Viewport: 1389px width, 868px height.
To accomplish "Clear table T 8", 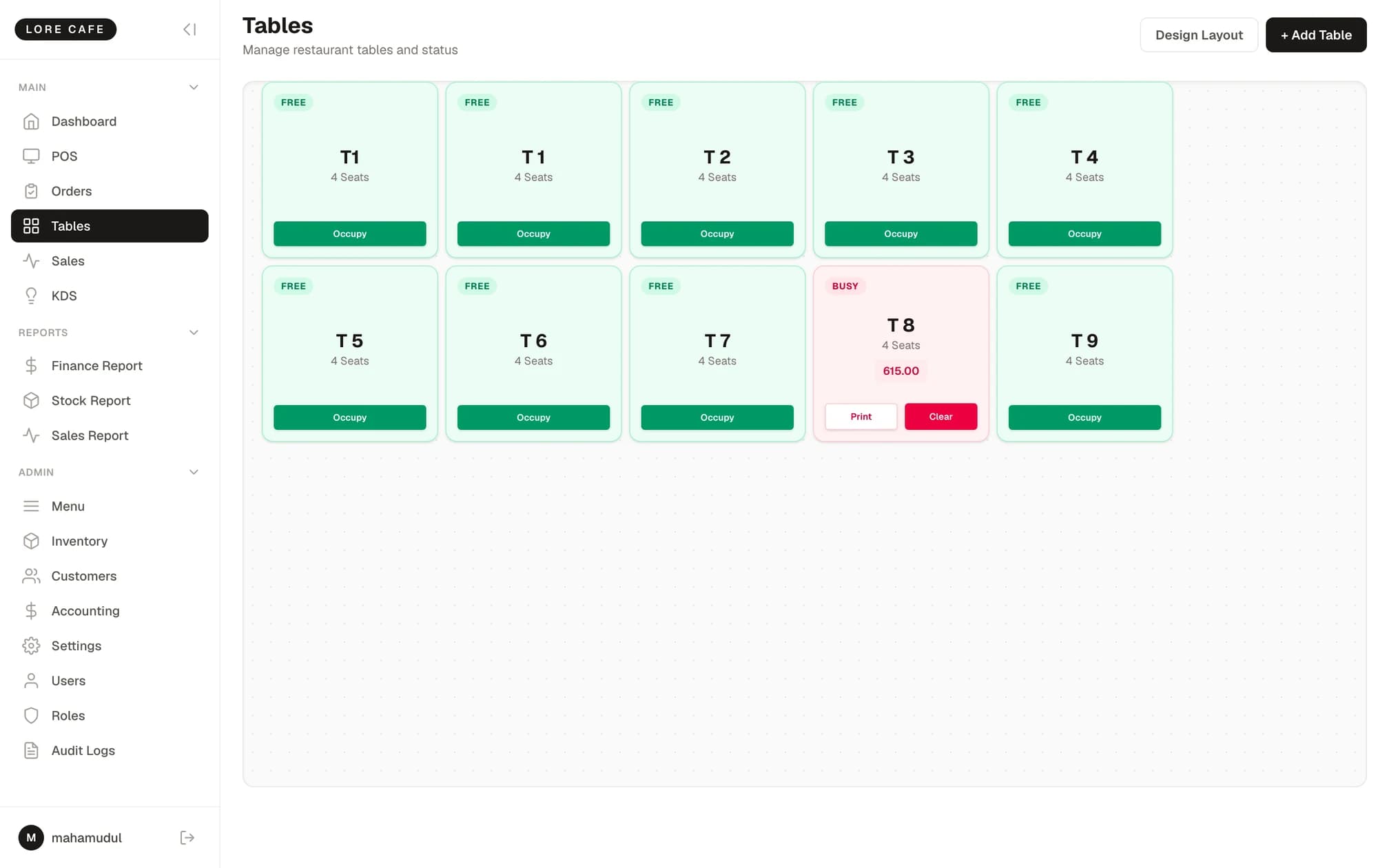I will pyautogui.click(x=940, y=417).
